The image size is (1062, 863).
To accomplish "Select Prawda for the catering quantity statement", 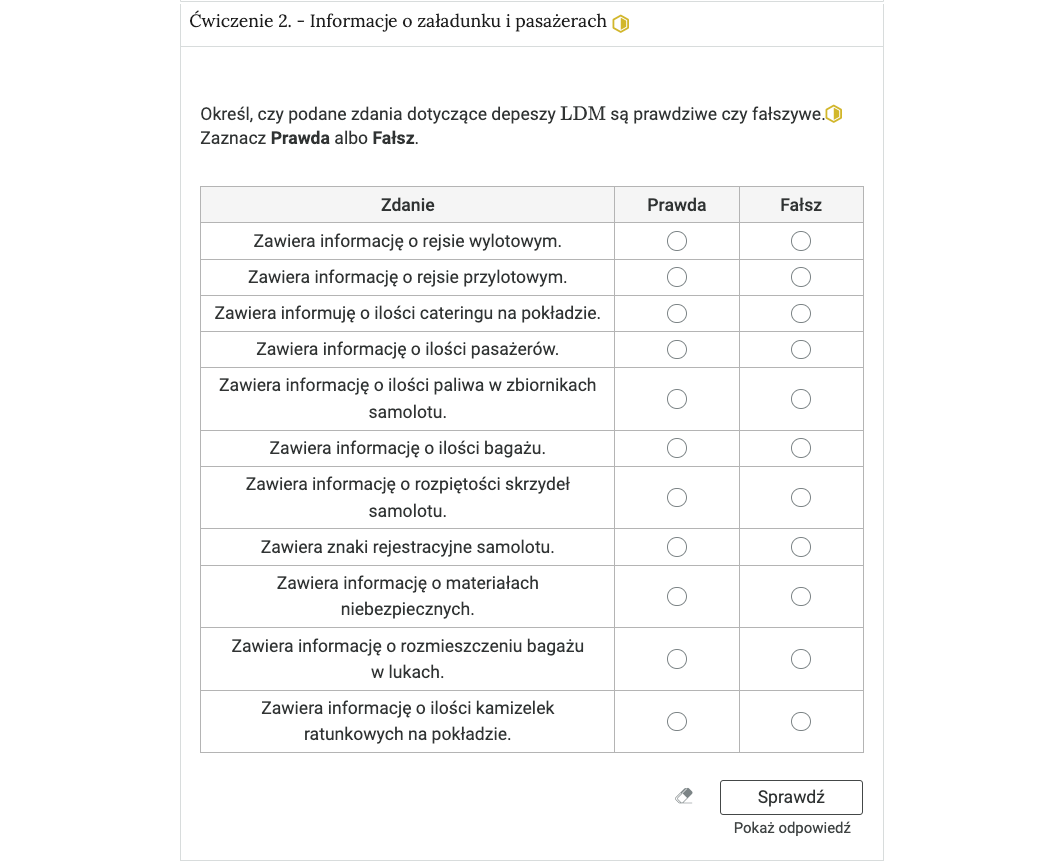I will [677, 313].
